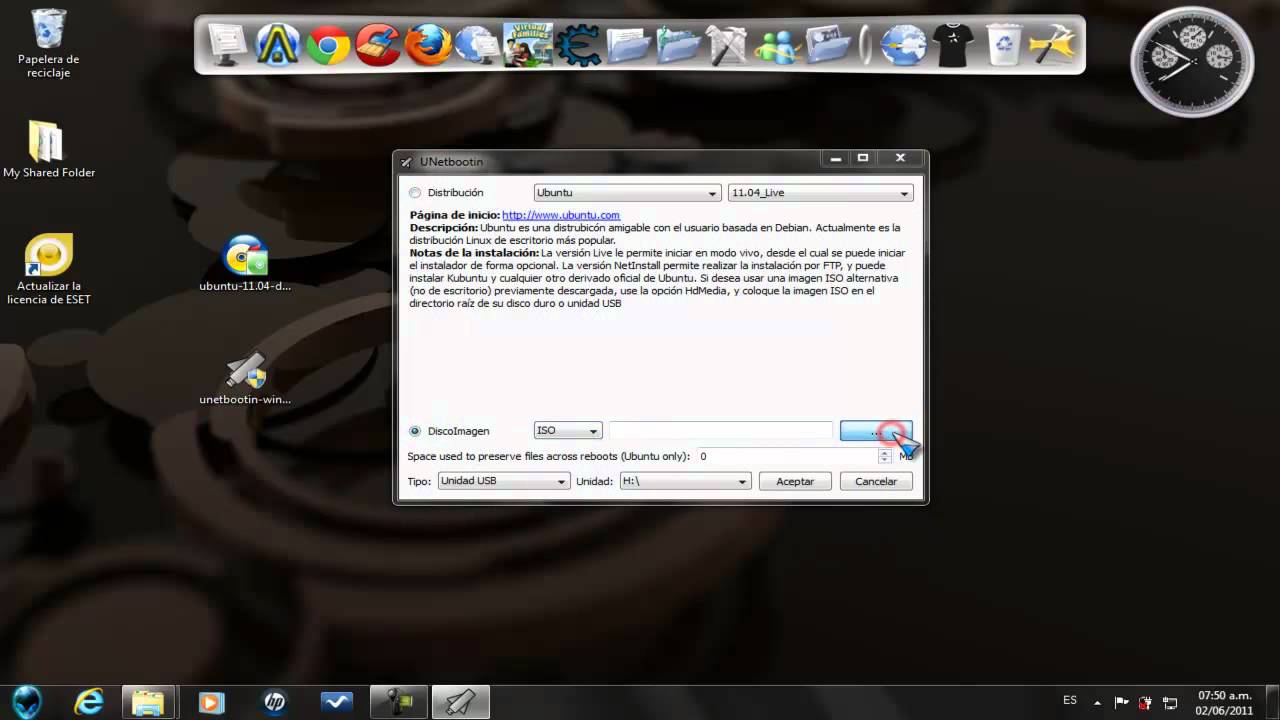The image size is (1280, 720).
Task: Open the http://www.ubuntu.com link
Action: (561, 215)
